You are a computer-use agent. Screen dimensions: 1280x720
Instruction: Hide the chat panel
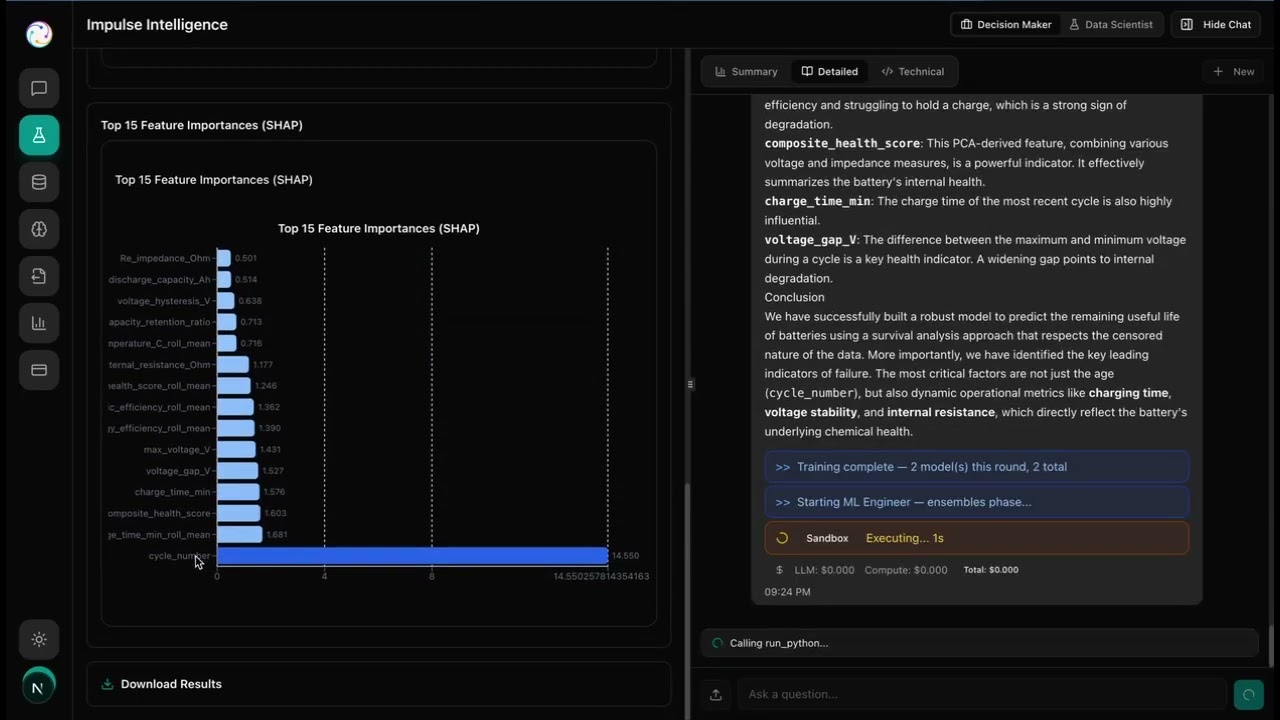(1215, 24)
